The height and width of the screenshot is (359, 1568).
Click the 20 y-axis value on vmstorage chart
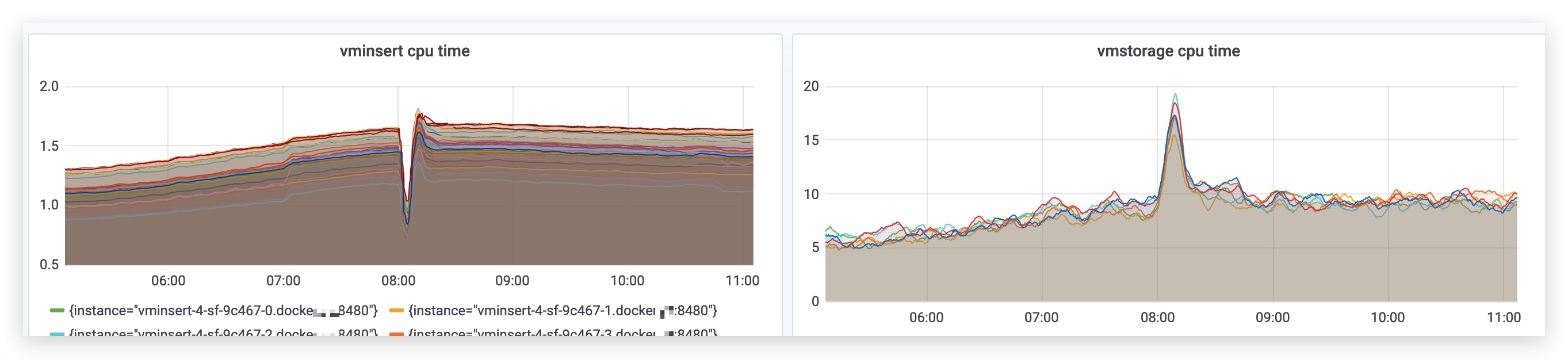[x=811, y=86]
